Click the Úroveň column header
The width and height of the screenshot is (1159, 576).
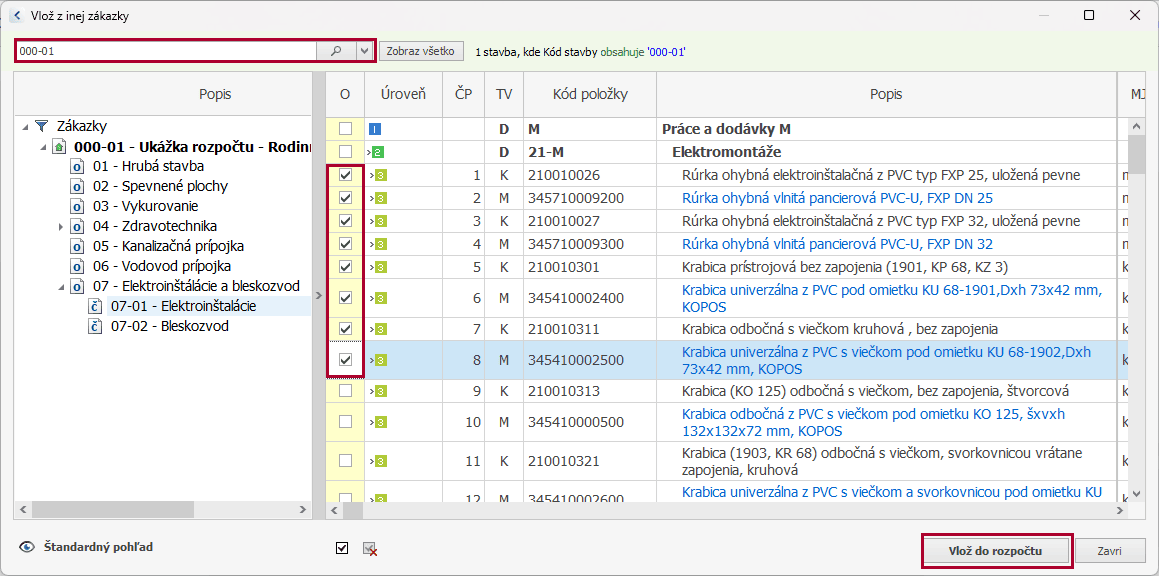[x=403, y=94]
